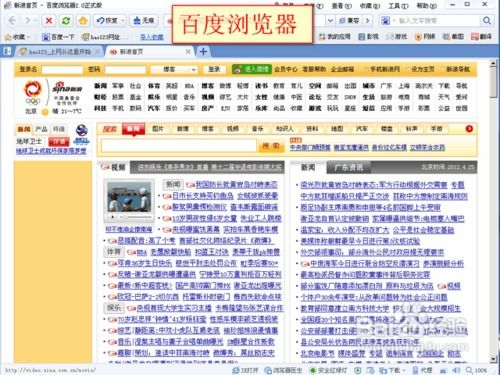This screenshot has width=500, height=375.
Task: Click the 娱乐 label in video list
Action: (113, 308)
